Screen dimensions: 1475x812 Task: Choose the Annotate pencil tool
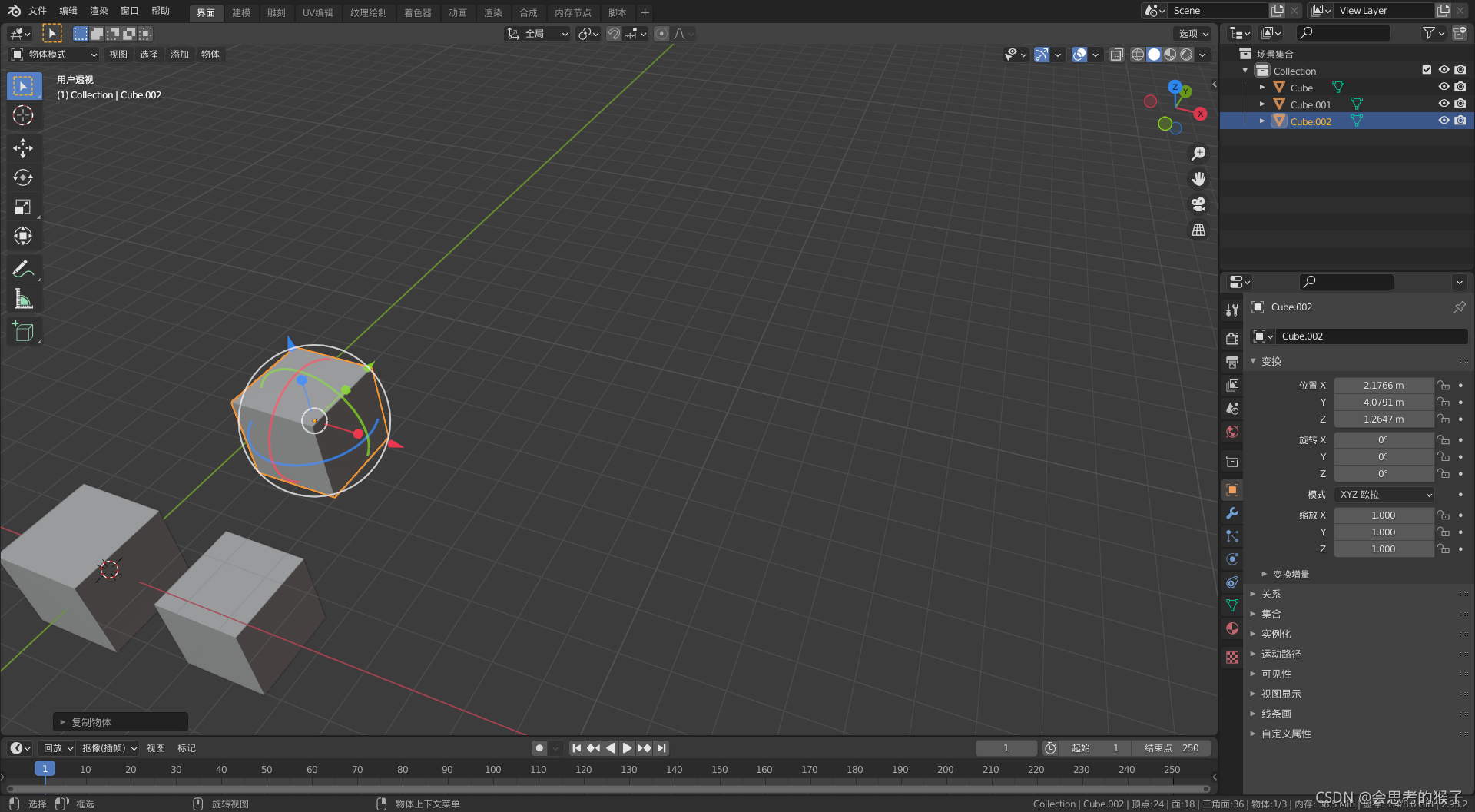[24, 268]
